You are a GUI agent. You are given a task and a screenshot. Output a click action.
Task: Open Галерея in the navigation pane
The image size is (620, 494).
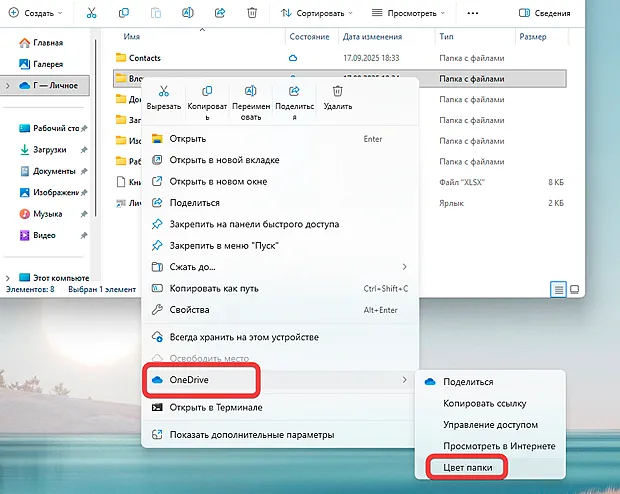pos(41,64)
